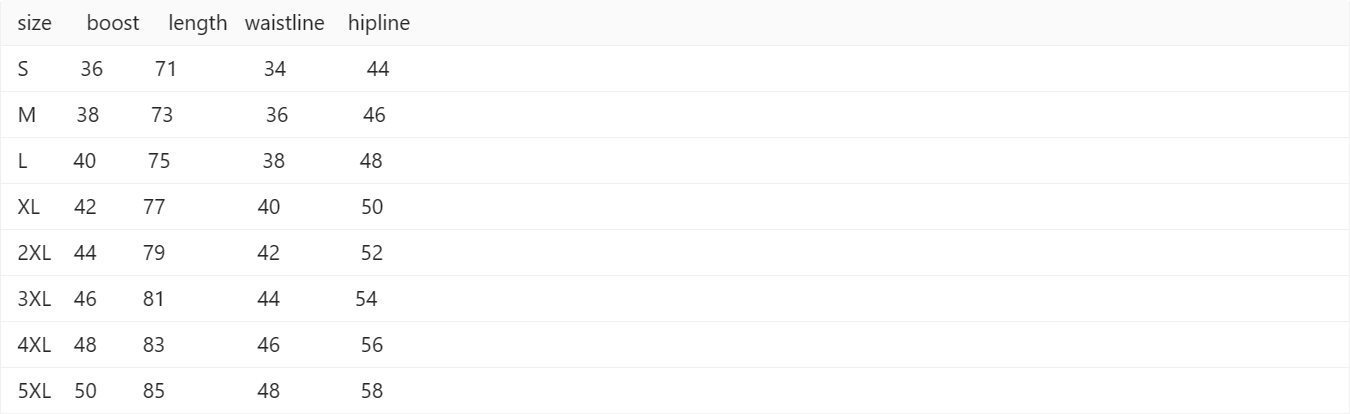
Task: Click the "size" column header
Action: [x=35, y=23]
